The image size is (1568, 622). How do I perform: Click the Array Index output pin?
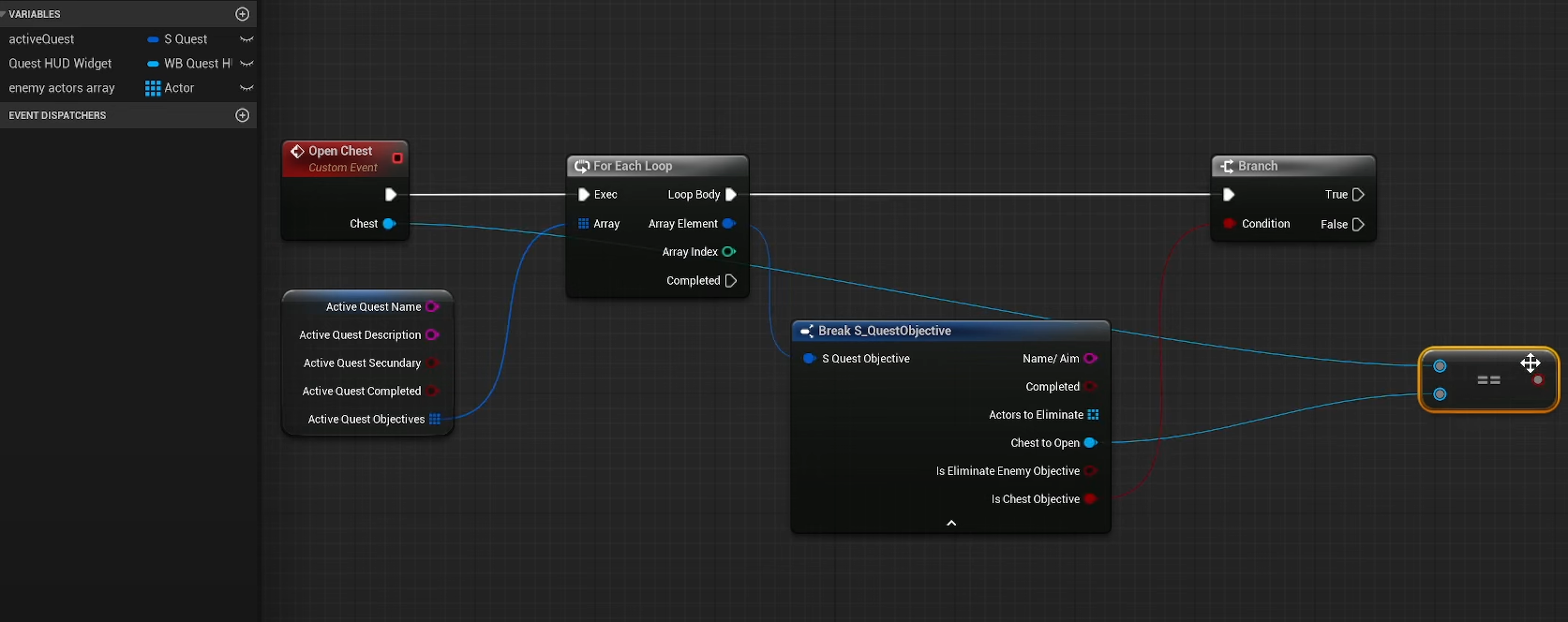pyautogui.click(x=728, y=252)
